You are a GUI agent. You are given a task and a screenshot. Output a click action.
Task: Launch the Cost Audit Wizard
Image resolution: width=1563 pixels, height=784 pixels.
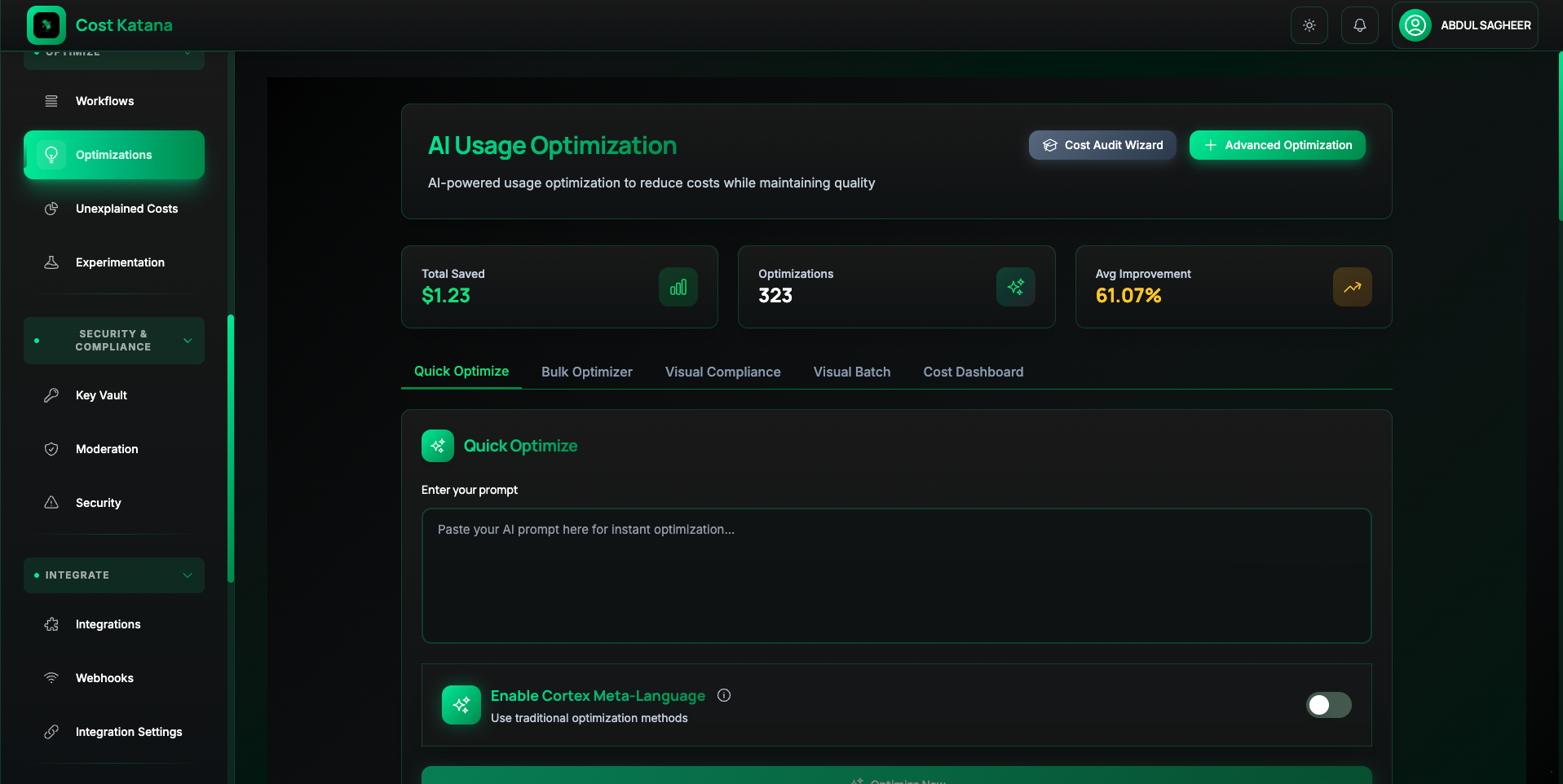[1102, 145]
